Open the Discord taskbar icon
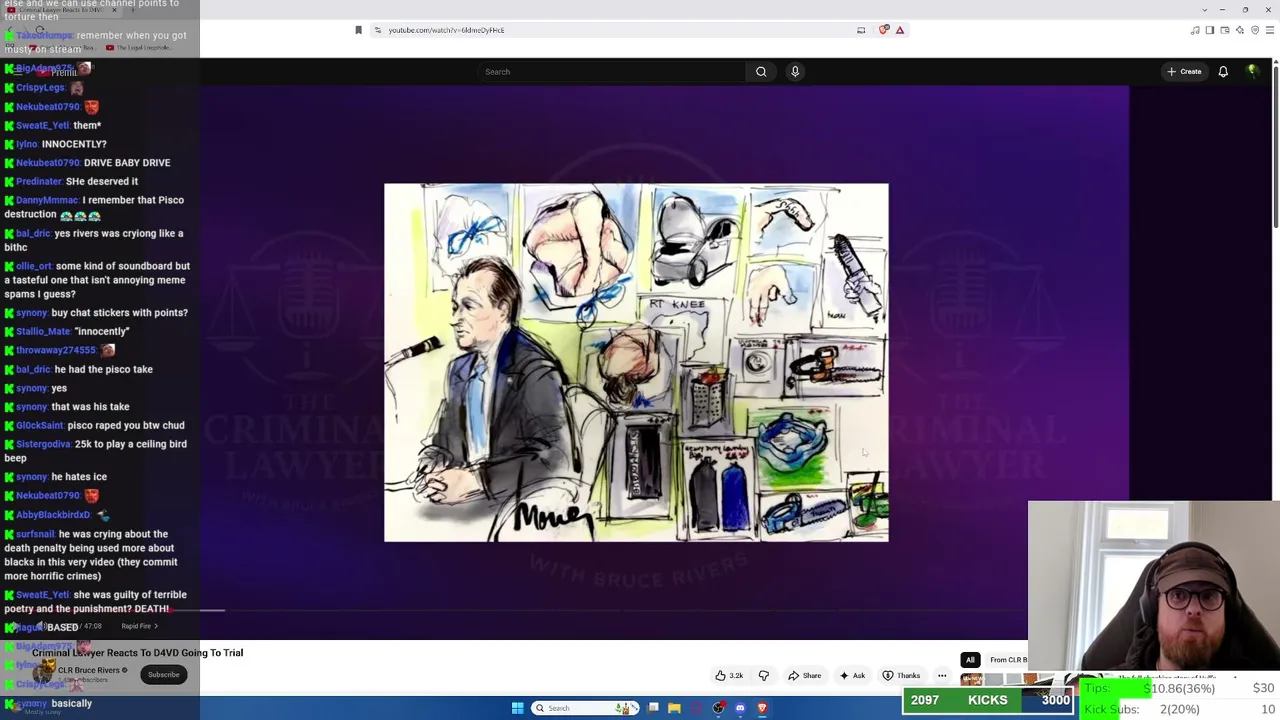Image resolution: width=1280 pixels, height=720 pixels. (x=740, y=709)
